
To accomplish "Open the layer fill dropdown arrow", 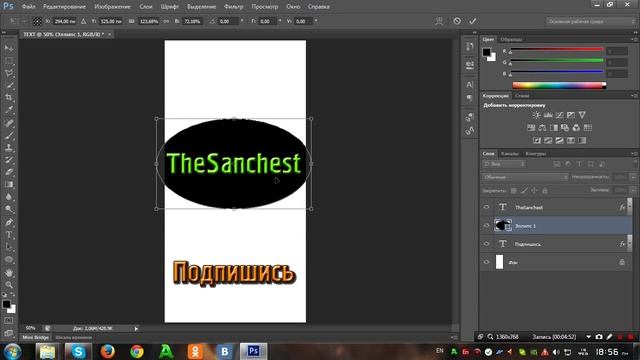I will (x=633, y=190).
